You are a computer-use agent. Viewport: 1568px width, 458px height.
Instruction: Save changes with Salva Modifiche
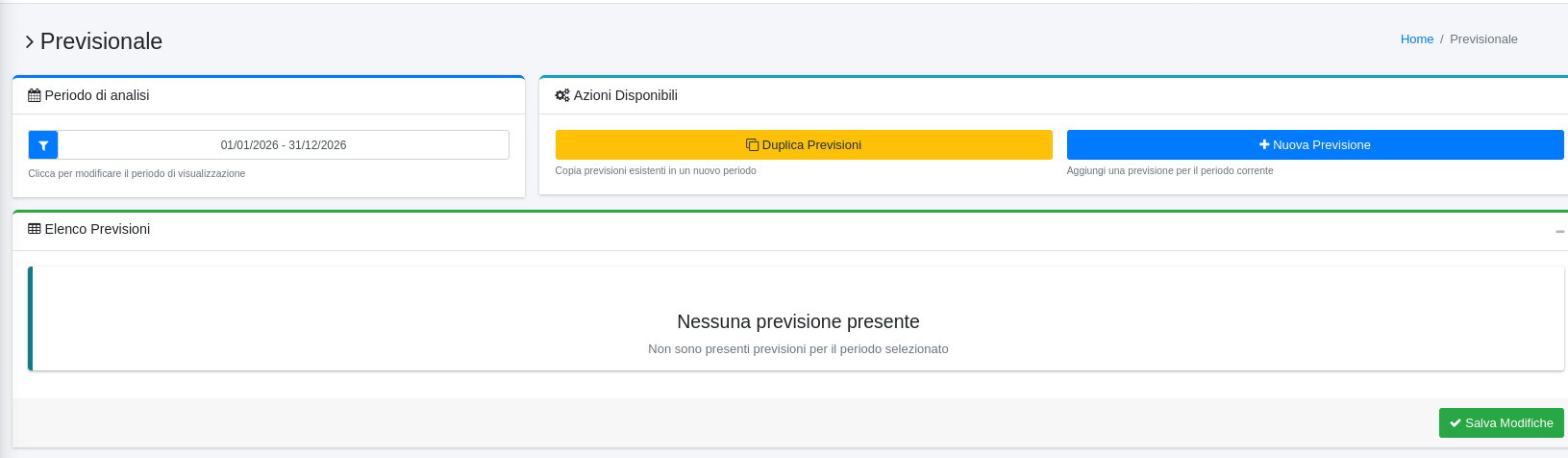[x=1501, y=423]
